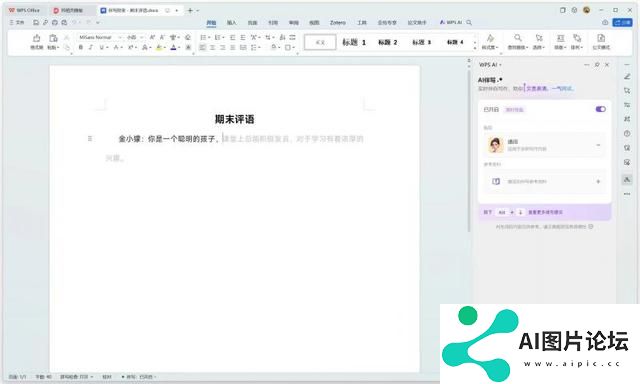This screenshot has width=640, height=384.
Task: Open the 文件 menu
Action: click(x=17, y=22)
